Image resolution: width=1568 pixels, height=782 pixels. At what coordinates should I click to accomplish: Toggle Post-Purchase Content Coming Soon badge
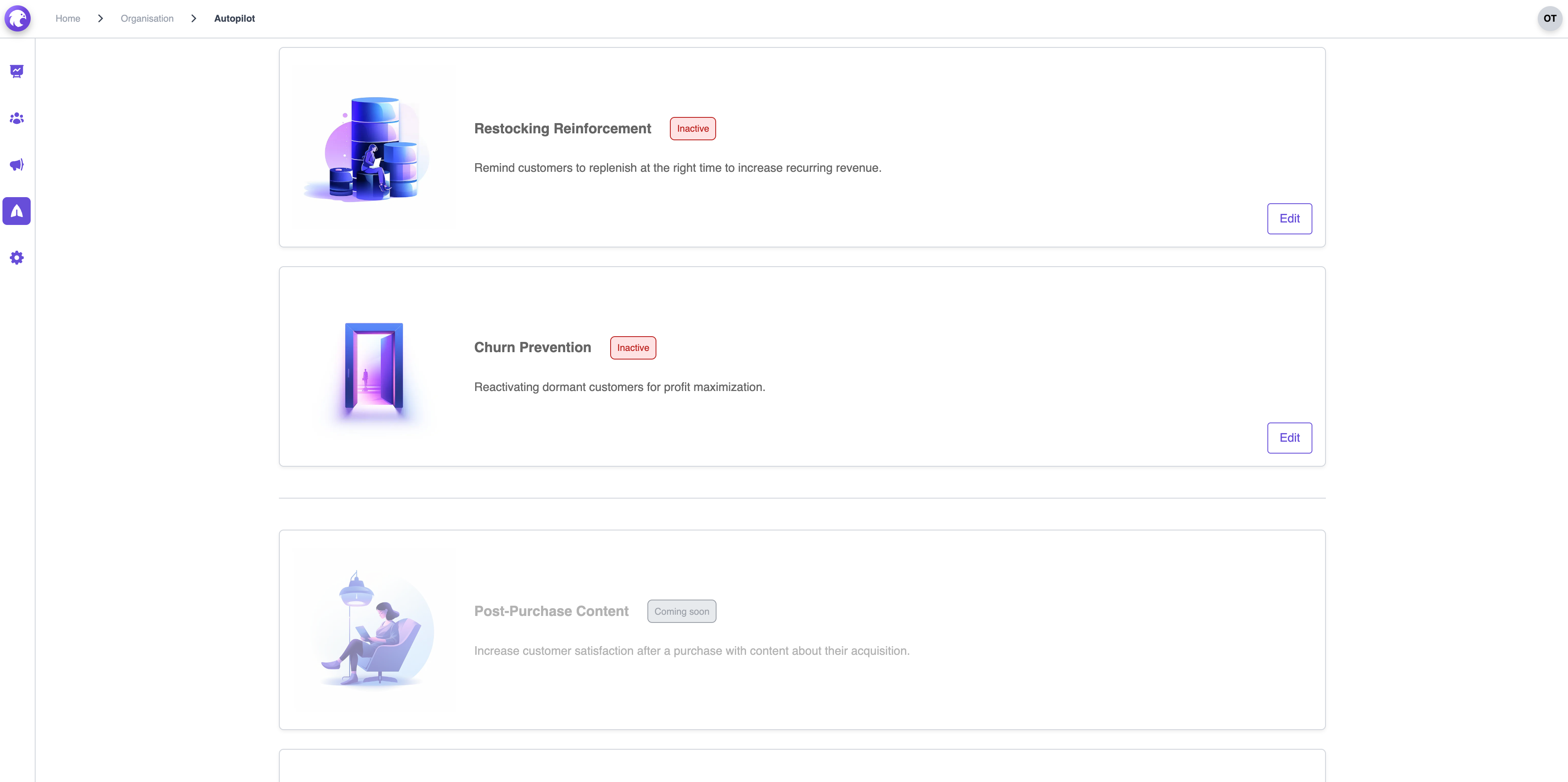(x=681, y=611)
